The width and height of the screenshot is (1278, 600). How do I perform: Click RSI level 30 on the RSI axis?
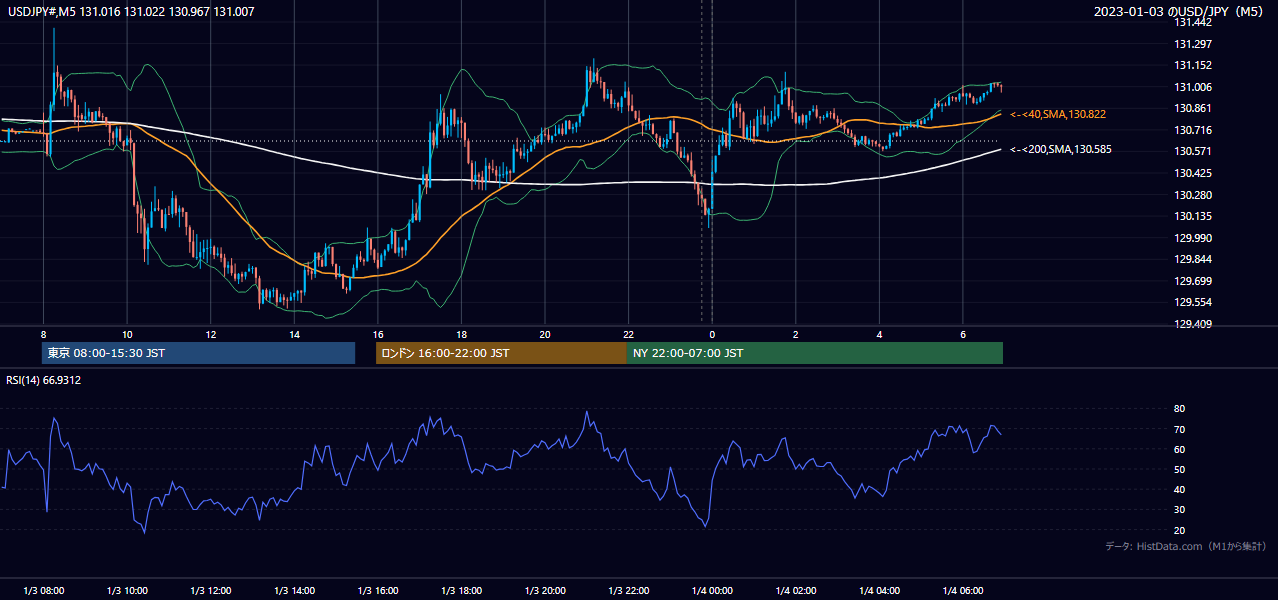coord(1180,510)
